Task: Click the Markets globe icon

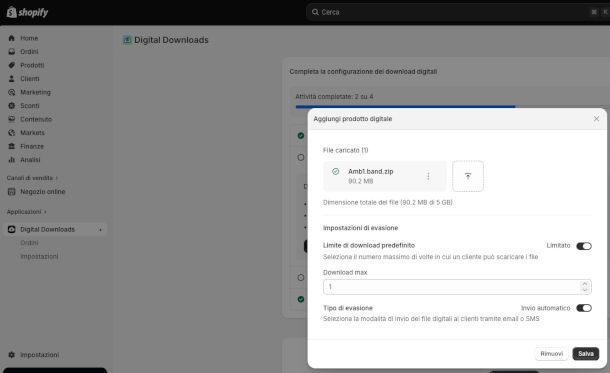Action: point(12,133)
